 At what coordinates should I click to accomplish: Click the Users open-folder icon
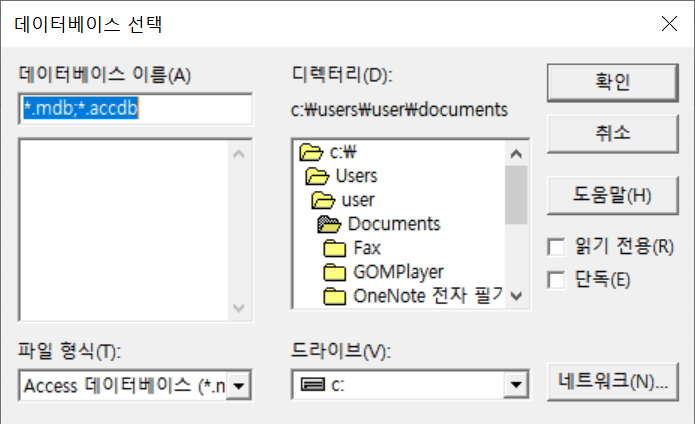[x=317, y=176]
